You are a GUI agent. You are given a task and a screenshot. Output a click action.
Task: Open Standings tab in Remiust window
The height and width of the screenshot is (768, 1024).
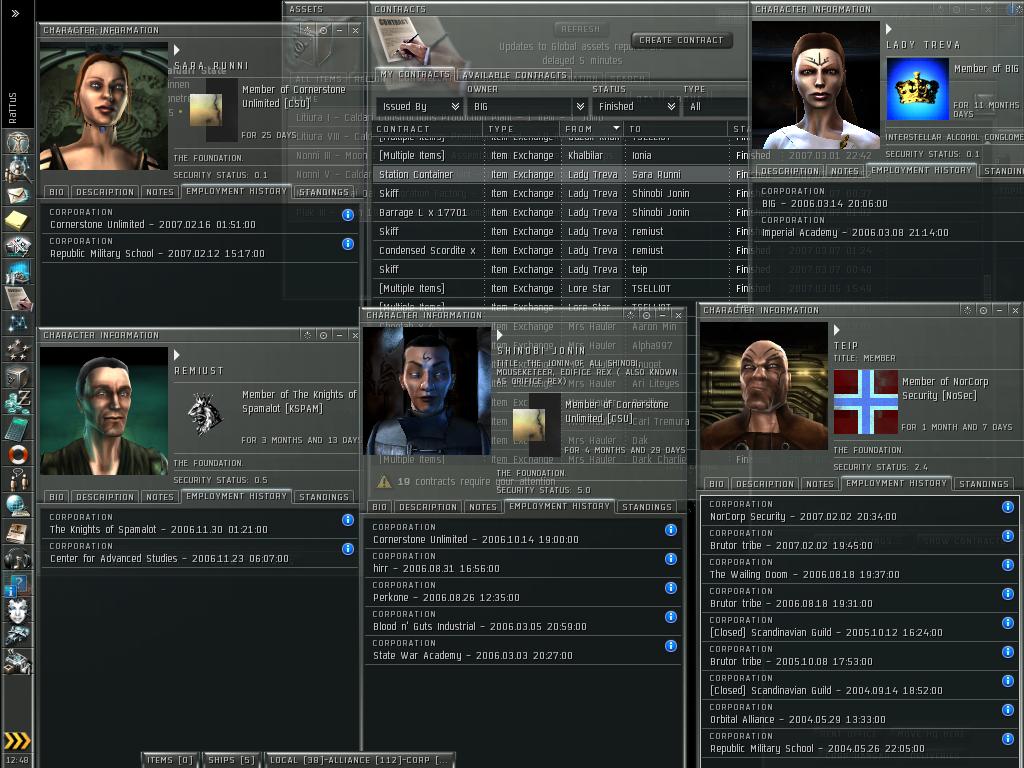(323, 497)
